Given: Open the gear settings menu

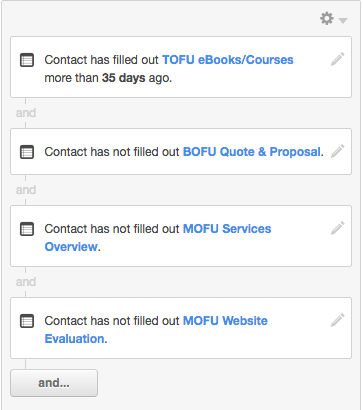Looking at the screenshot, I should pos(327,19).
